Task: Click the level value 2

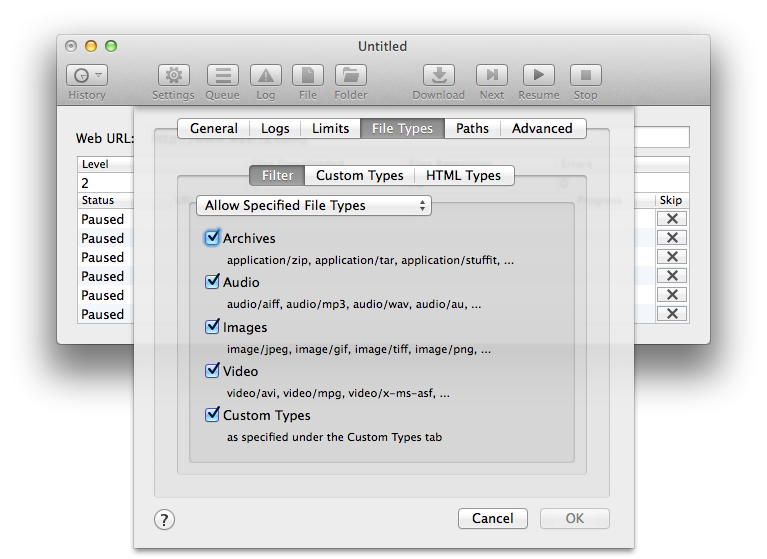Action: coord(85,183)
